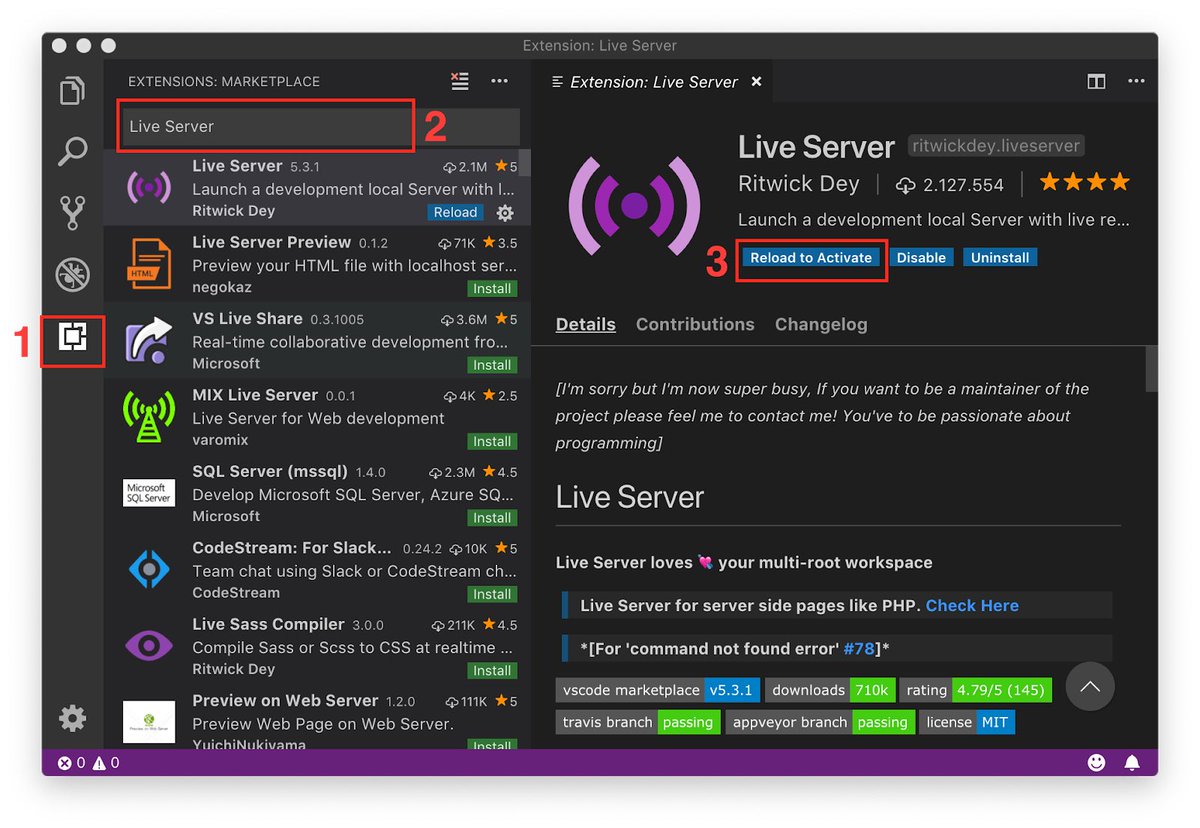Image resolution: width=1200 pixels, height=828 pixels.
Task: Click the star rating in extension header
Action: click(1085, 183)
